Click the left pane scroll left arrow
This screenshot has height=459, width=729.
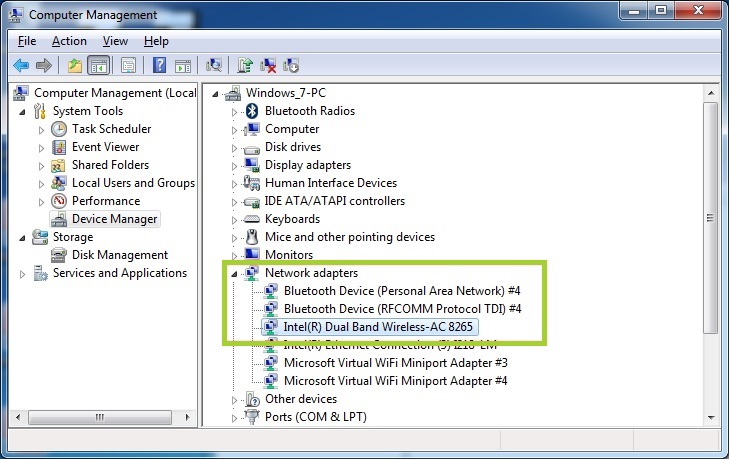click(x=18, y=417)
